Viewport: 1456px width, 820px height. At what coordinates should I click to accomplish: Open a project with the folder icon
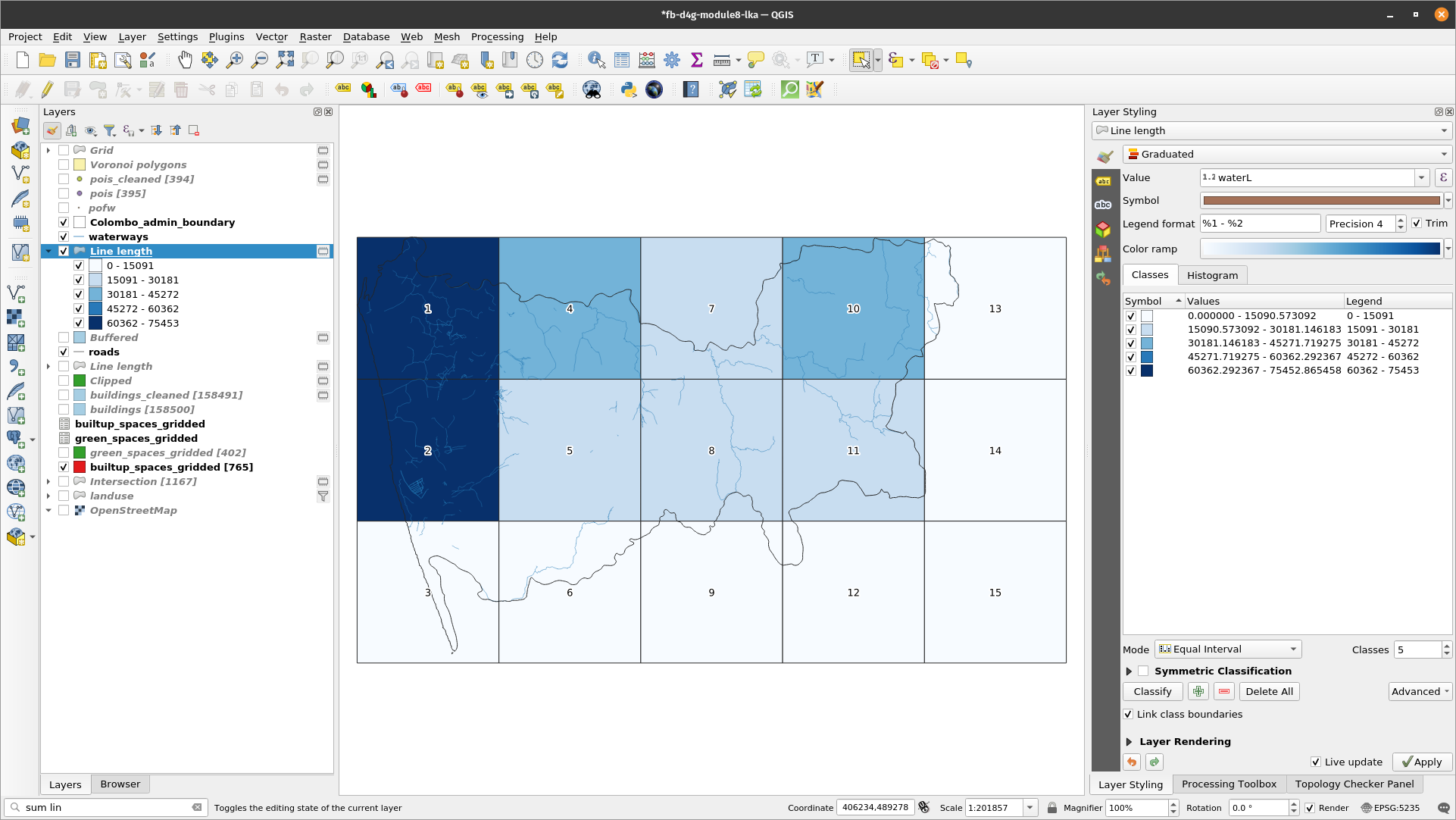[x=48, y=61]
